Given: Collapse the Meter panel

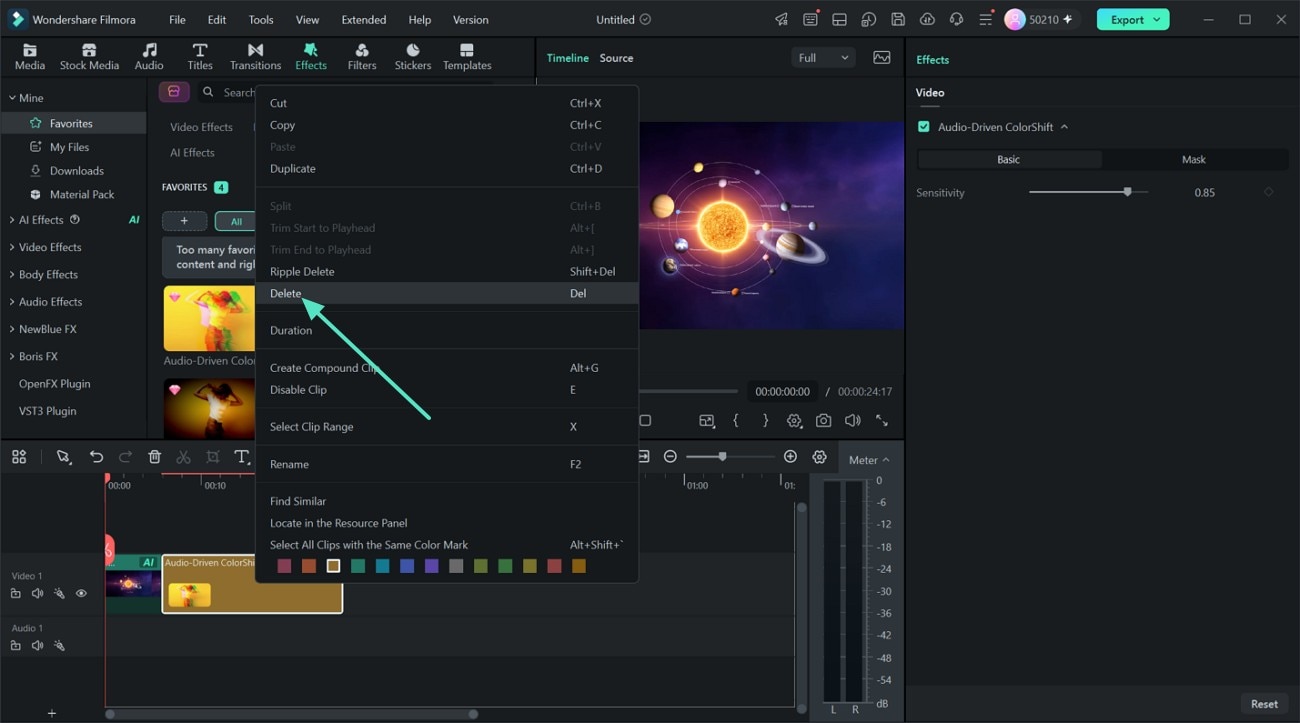Looking at the screenshot, I should pyautogui.click(x=868, y=460).
